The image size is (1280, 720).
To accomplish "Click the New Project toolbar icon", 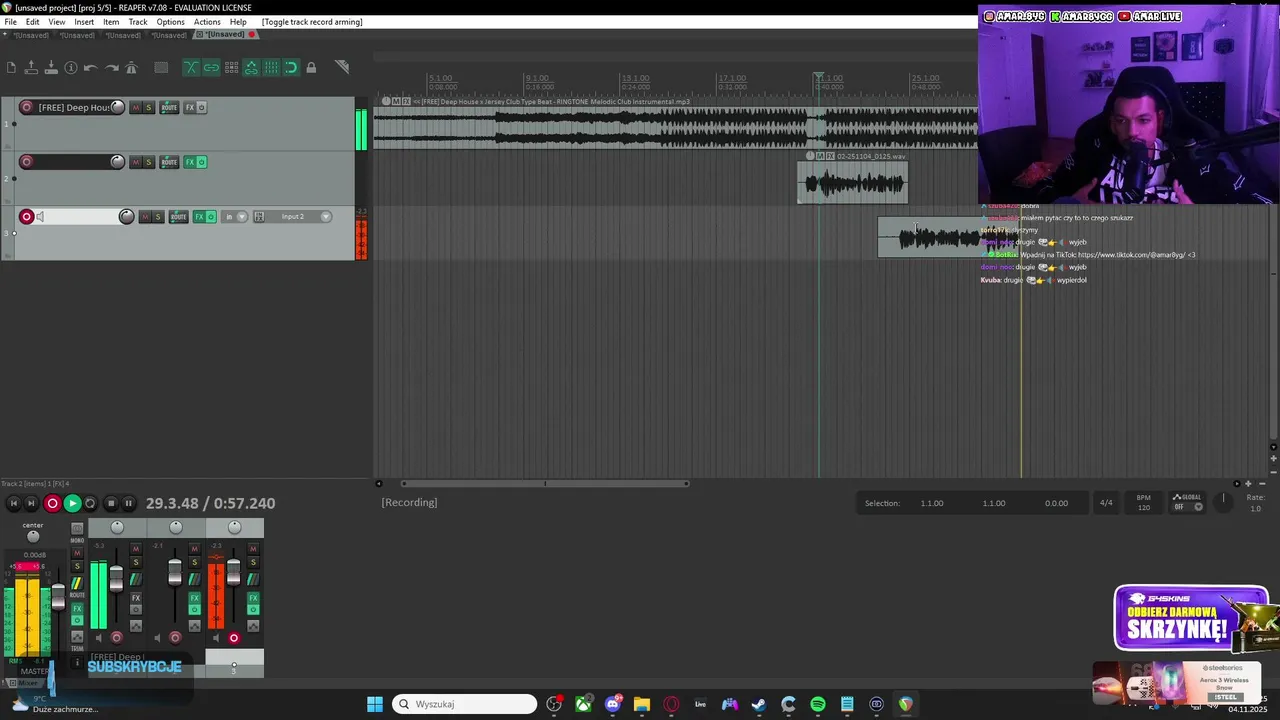I will click(11, 68).
